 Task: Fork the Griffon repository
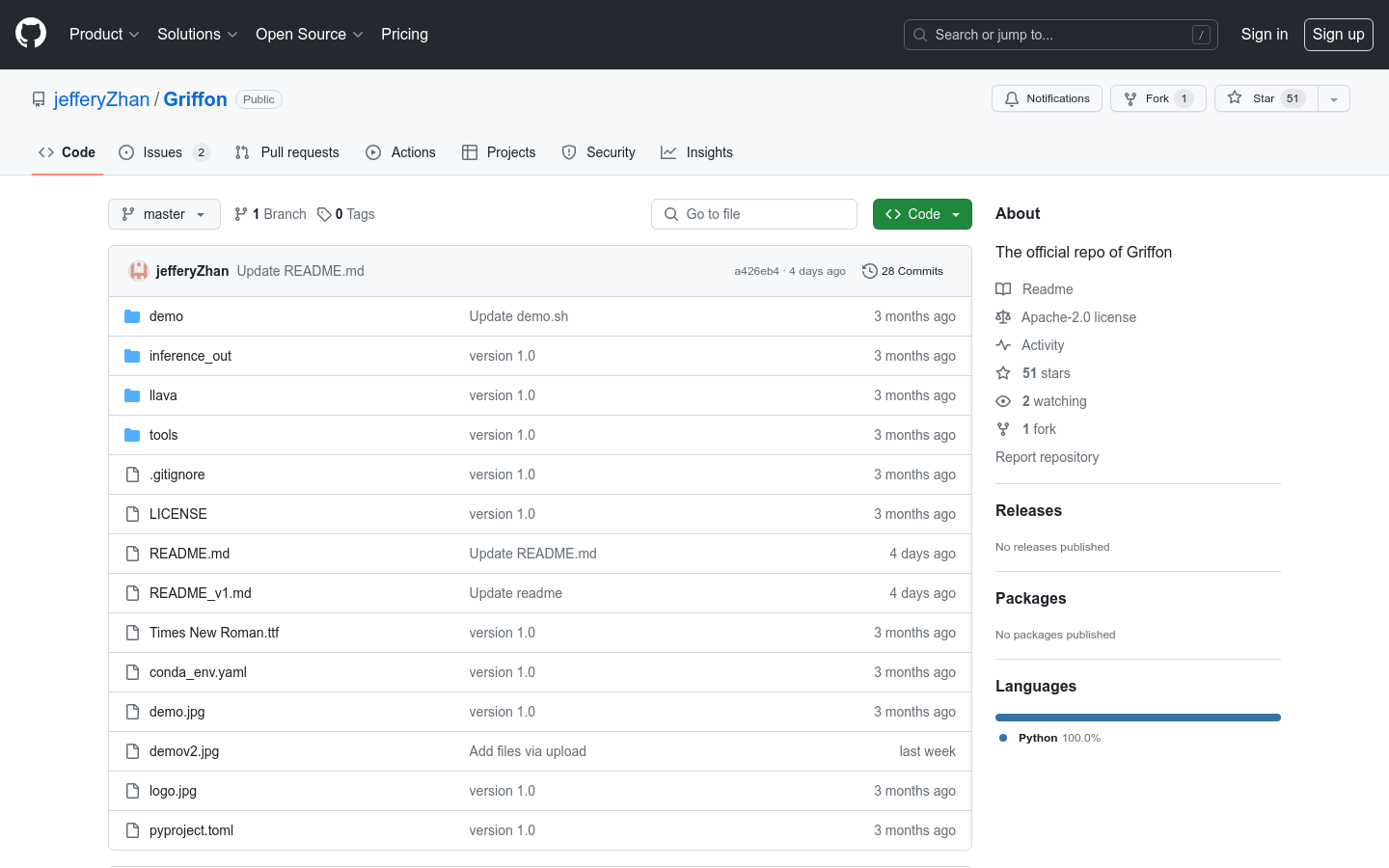click(1157, 98)
